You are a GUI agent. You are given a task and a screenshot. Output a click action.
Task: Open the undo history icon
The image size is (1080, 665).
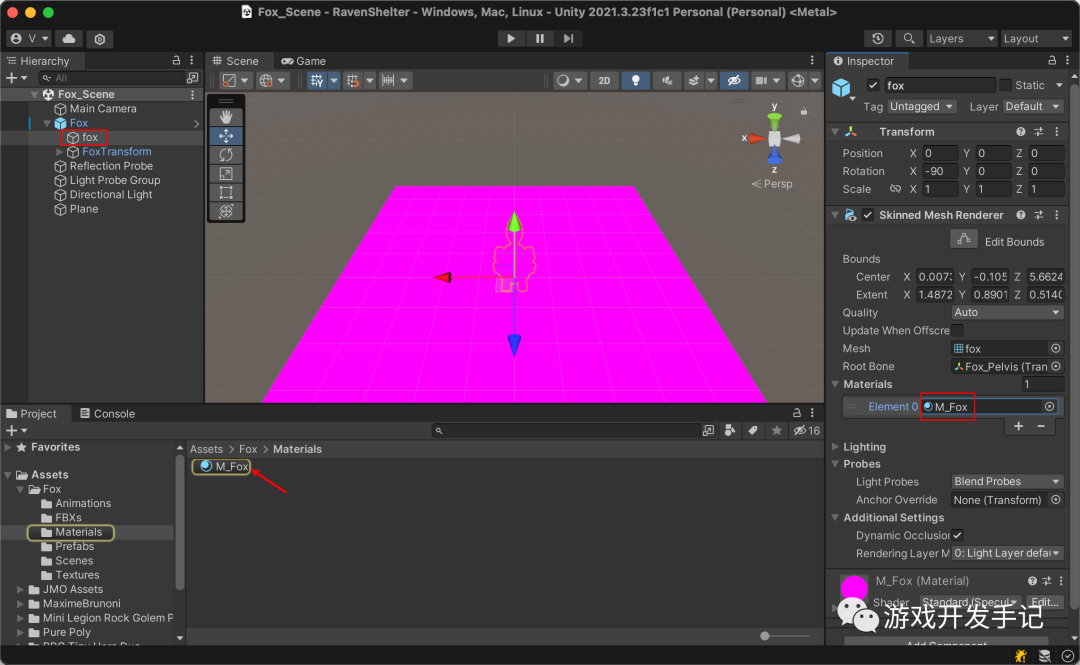coord(878,39)
